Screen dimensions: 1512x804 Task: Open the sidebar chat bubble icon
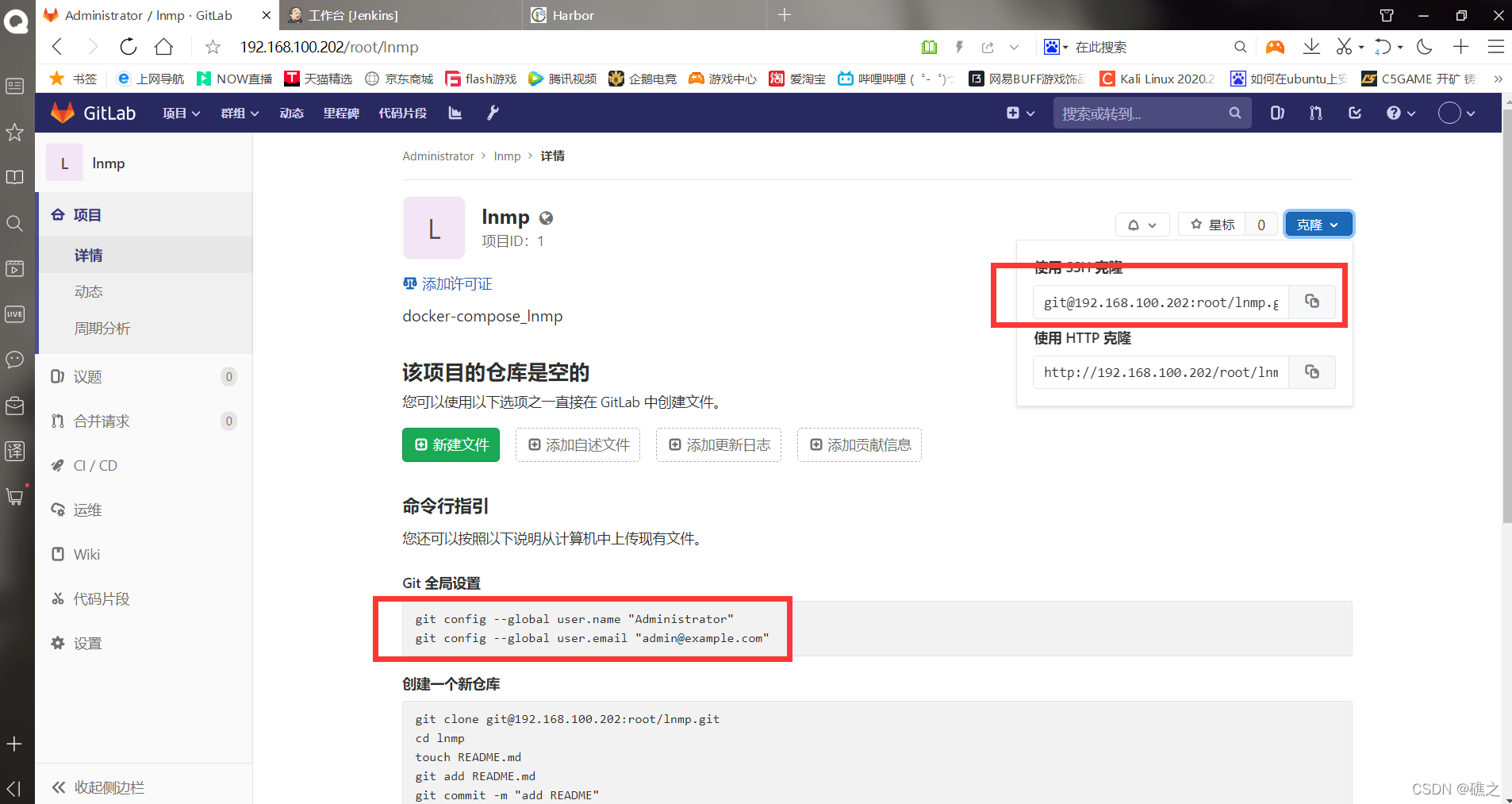pos(14,360)
